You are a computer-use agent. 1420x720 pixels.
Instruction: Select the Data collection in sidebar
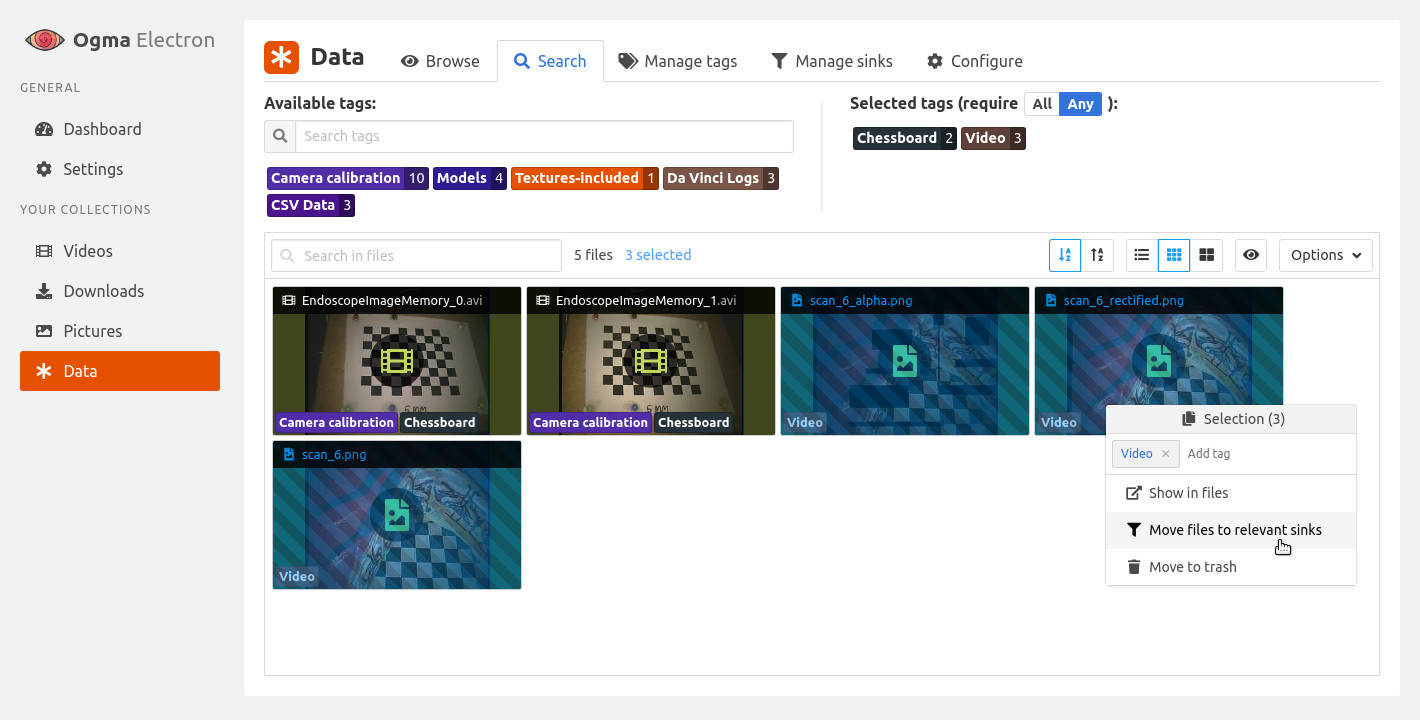pyautogui.click(x=120, y=371)
